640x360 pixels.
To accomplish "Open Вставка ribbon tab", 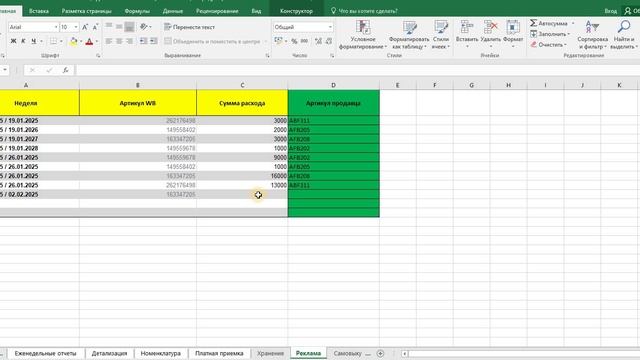I will [39, 11].
